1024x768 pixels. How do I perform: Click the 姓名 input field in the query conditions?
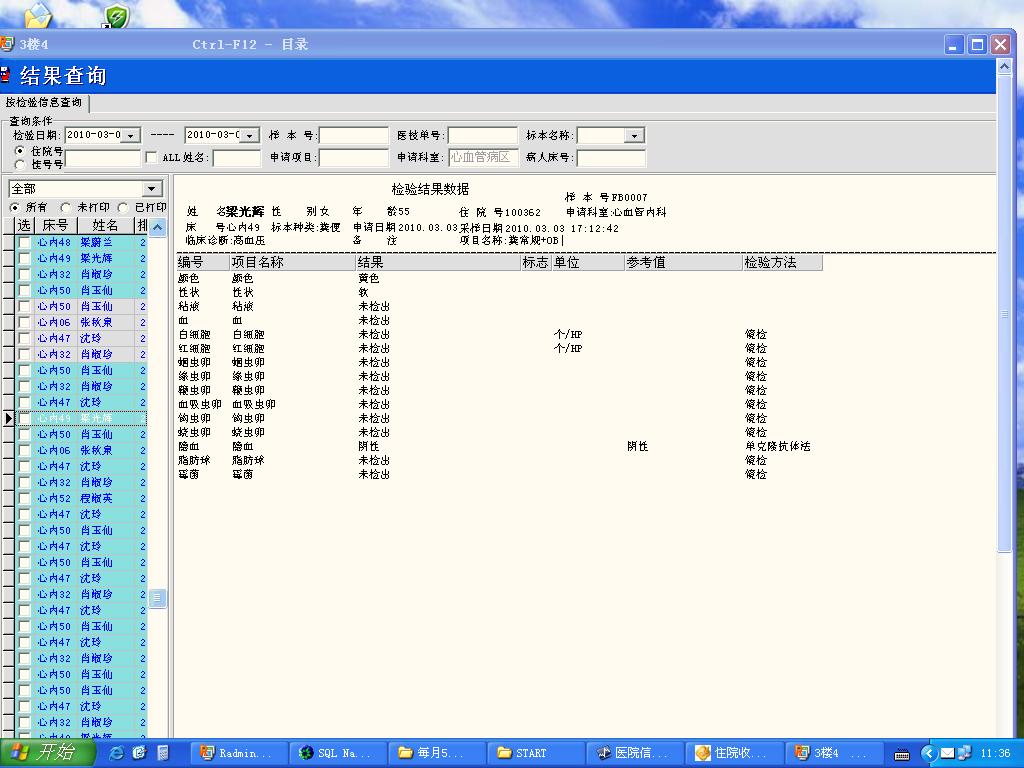pyautogui.click(x=236, y=157)
